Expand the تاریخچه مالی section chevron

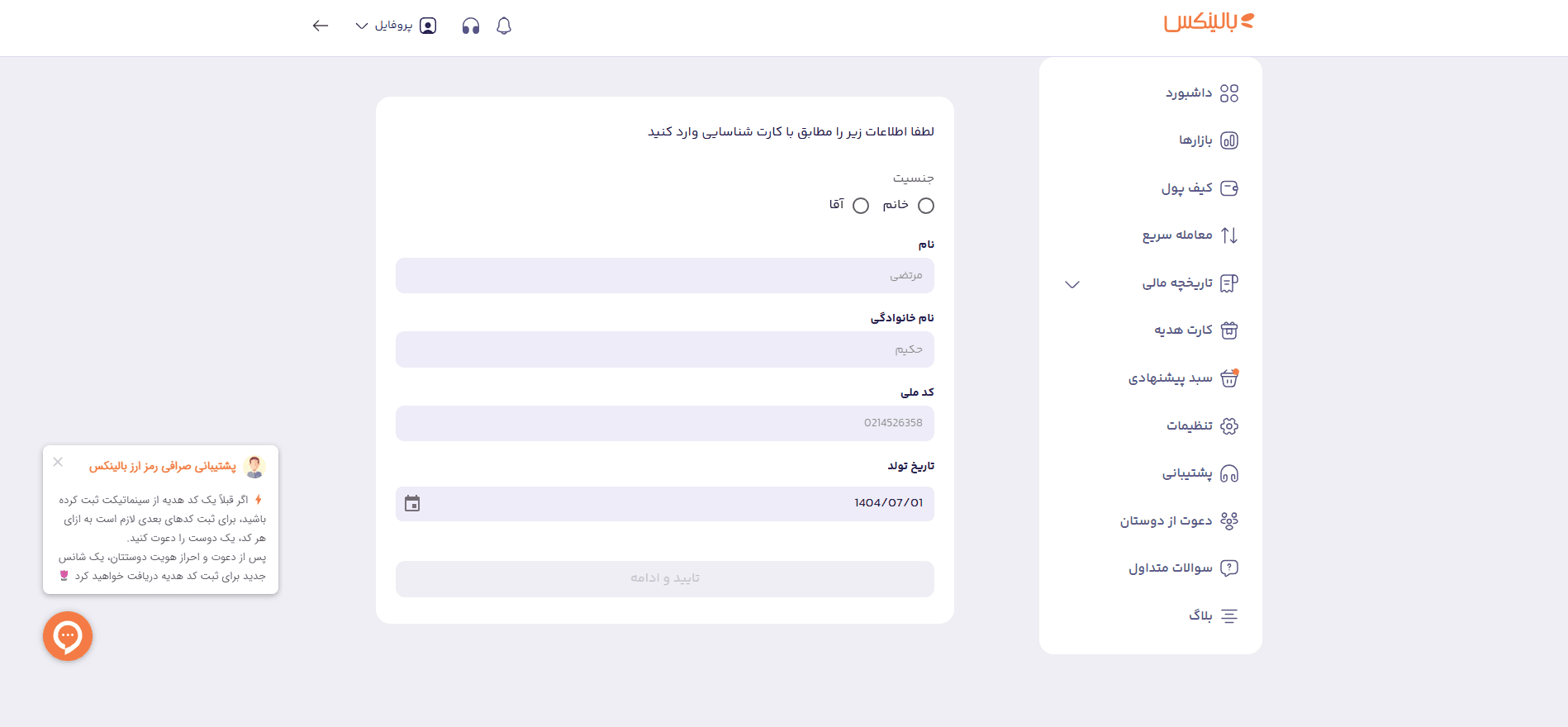[1071, 284]
